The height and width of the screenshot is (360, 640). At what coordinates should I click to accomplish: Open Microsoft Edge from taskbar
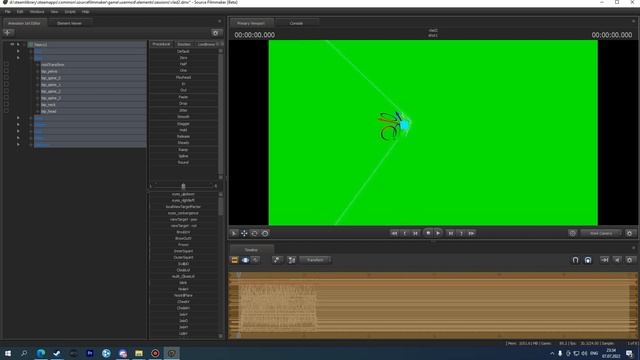(x=41, y=353)
